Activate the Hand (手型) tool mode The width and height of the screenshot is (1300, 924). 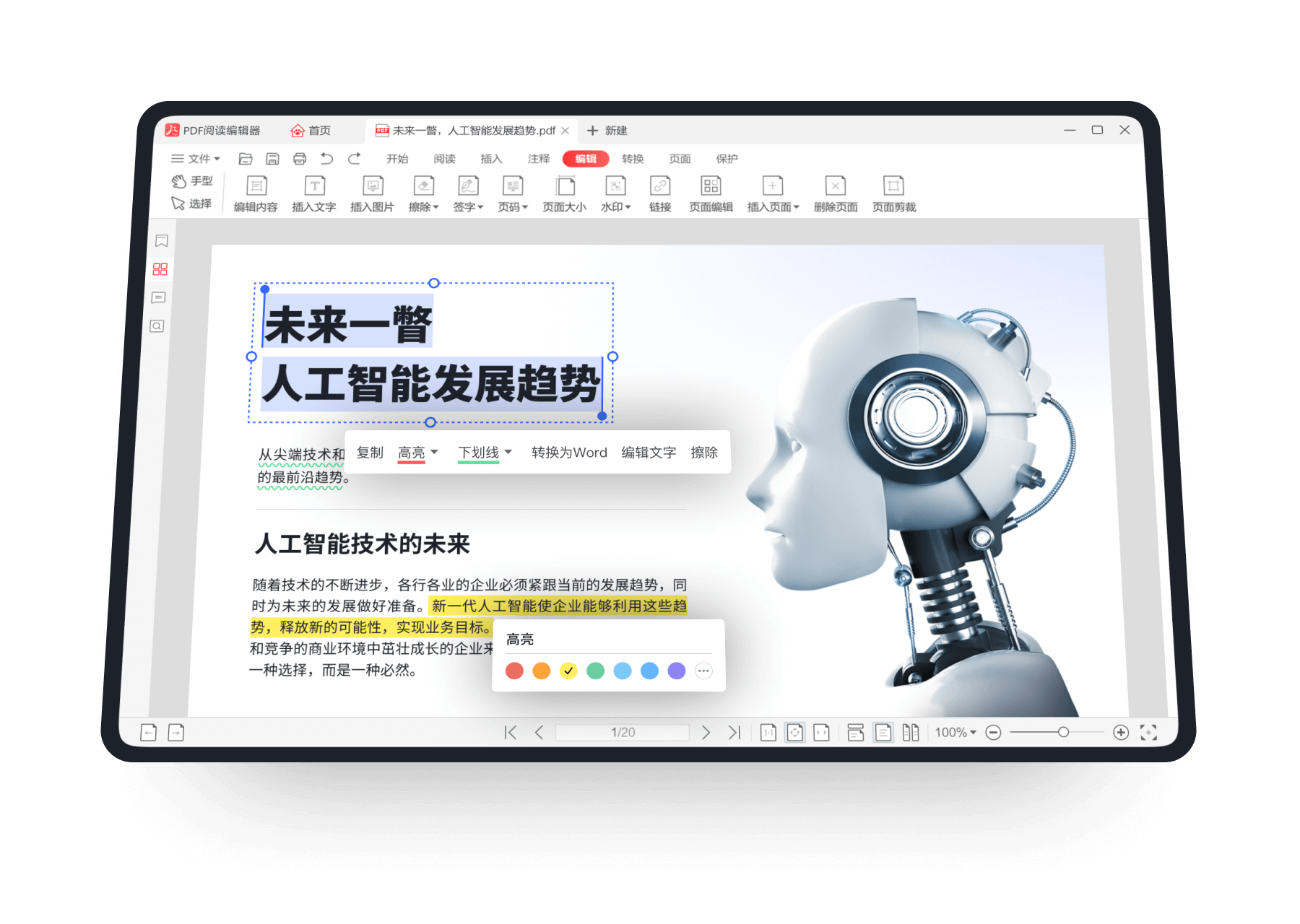[x=192, y=181]
